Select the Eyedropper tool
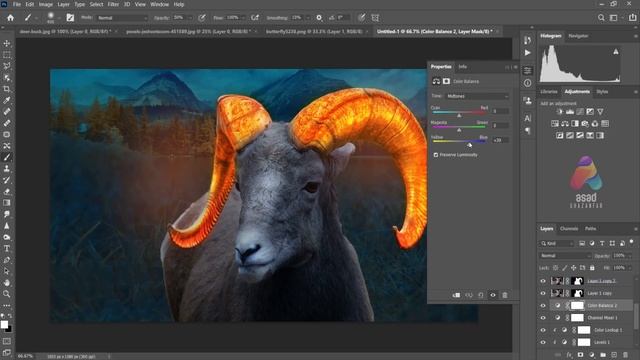 [x=7, y=100]
